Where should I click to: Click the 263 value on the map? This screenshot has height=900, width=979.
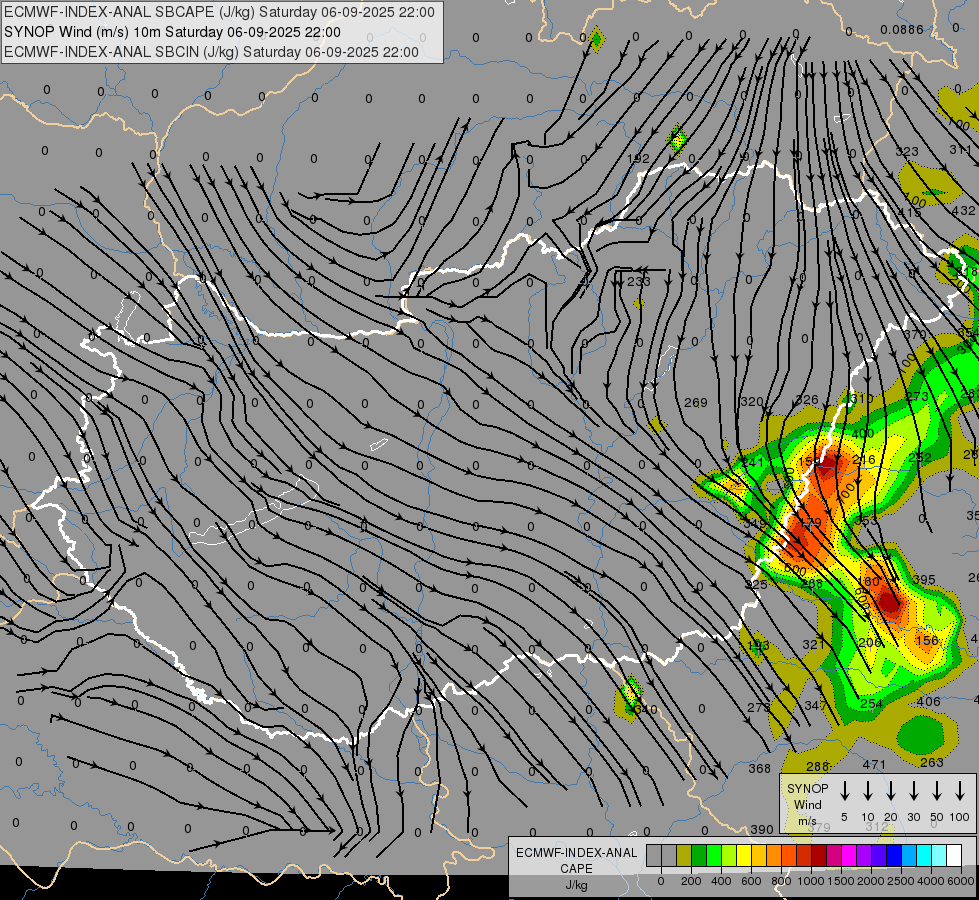click(932, 763)
